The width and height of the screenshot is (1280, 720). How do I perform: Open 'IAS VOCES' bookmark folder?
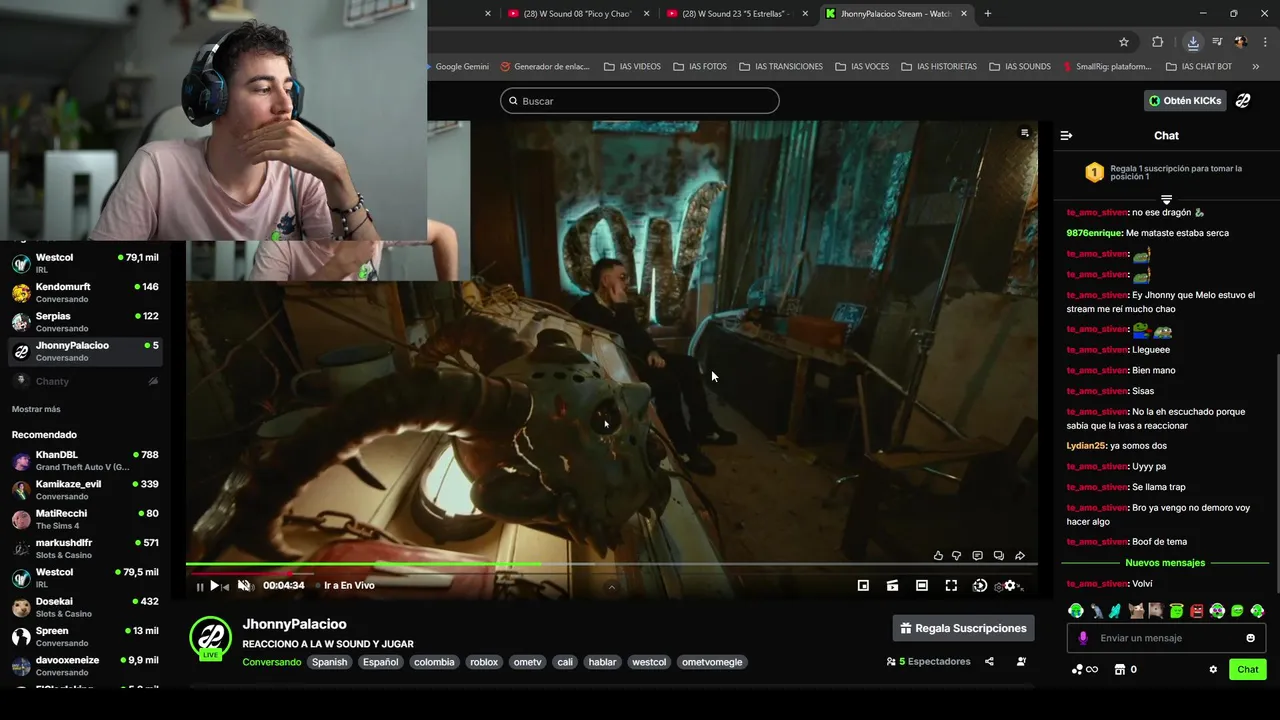[x=862, y=67]
